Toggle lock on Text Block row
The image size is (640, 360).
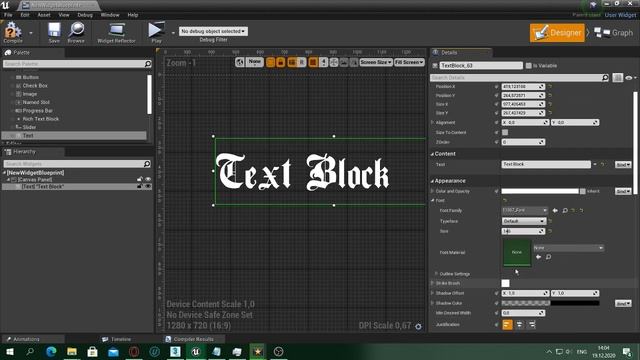pyautogui.click(x=140, y=186)
